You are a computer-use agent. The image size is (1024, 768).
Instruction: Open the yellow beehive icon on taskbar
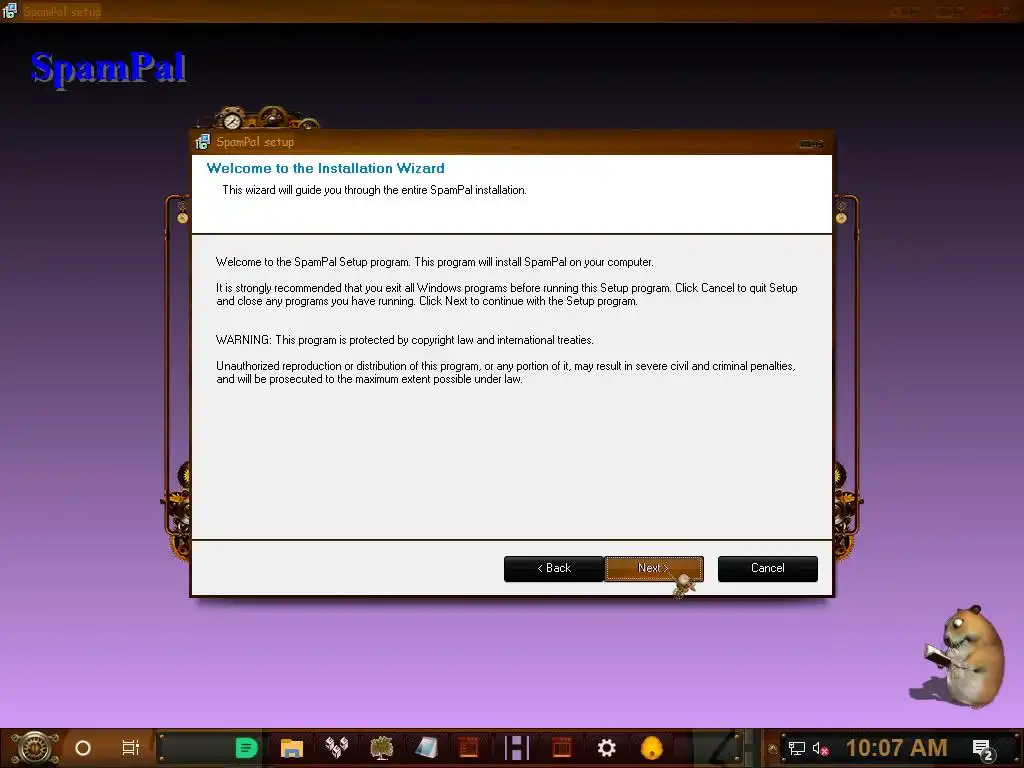pos(652,748)
